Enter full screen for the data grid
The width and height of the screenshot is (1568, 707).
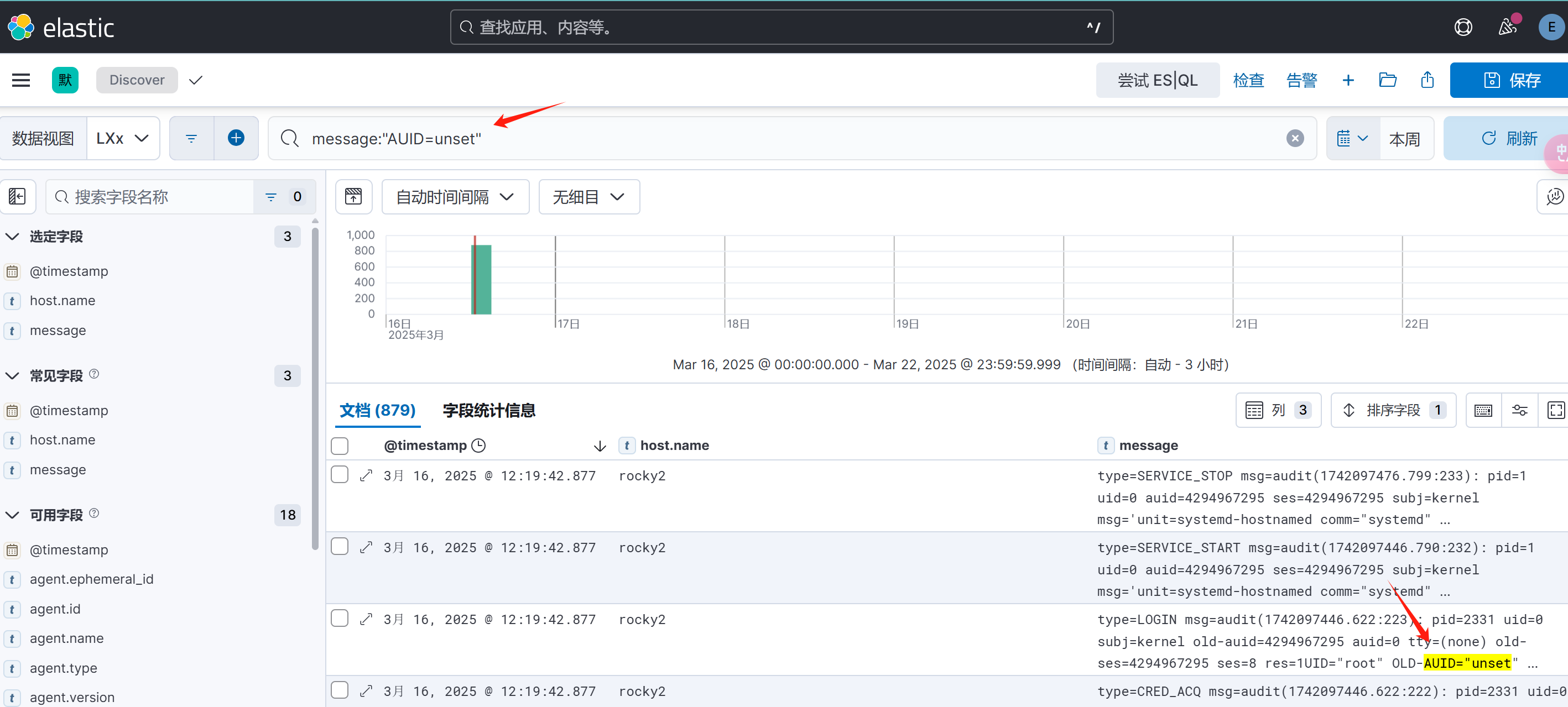tap(1555, 410)
